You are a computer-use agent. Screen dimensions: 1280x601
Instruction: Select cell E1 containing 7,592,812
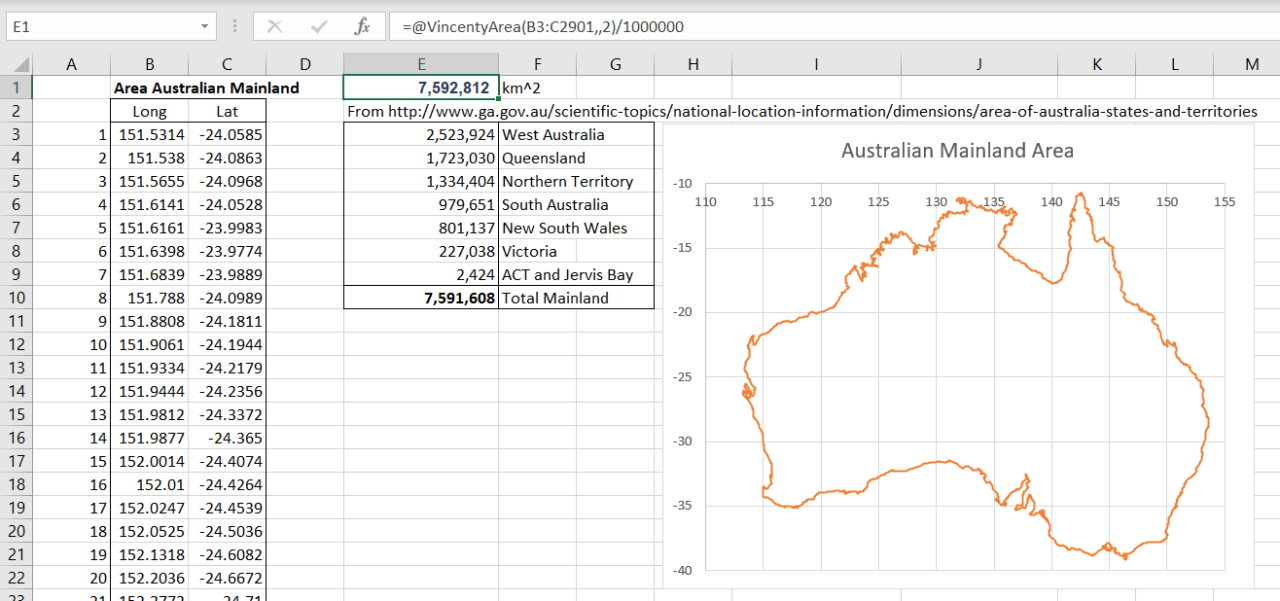(420, 88)
